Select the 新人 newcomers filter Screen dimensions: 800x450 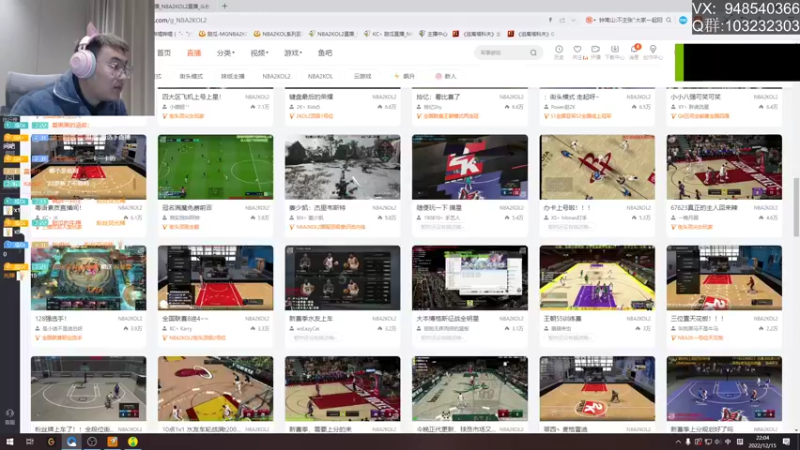point(446,76)
